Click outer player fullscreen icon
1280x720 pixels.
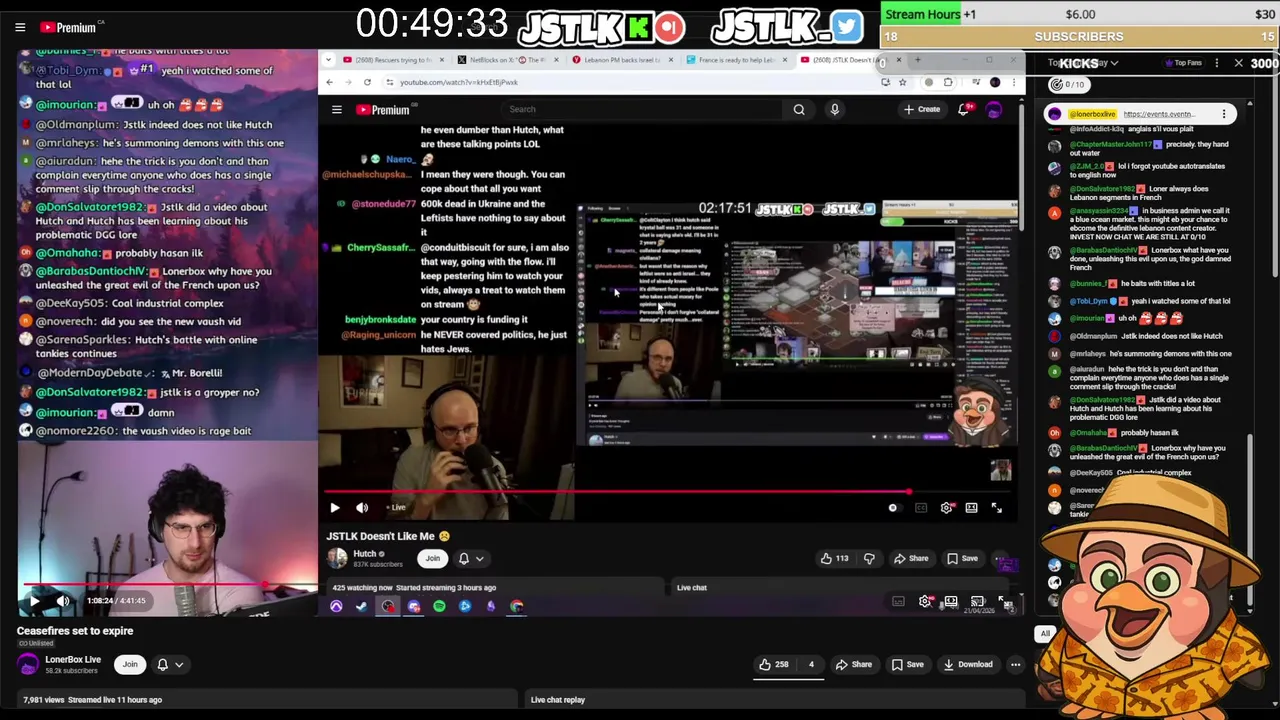coord(1004,602)
